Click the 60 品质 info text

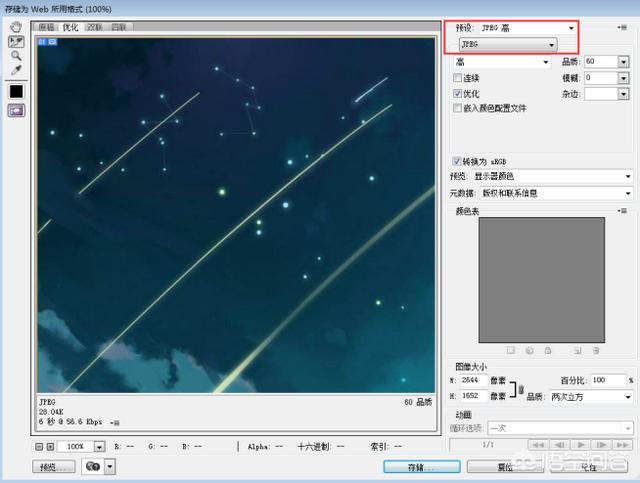(418, 402)
